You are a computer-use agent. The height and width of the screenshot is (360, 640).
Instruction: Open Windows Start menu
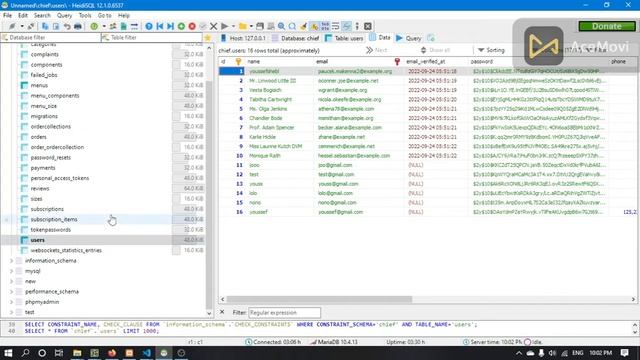pos(8,353)
